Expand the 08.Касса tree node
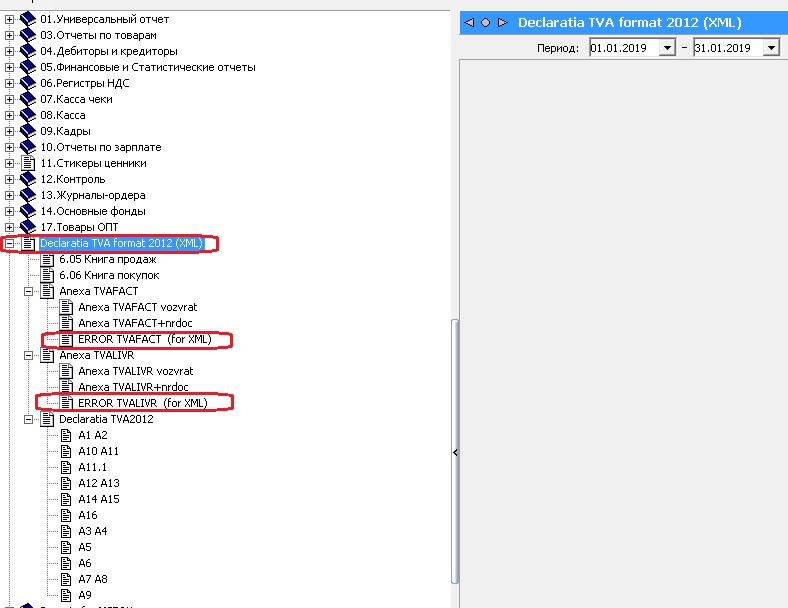The width and height of the screenshot is (788, 608). 9,116
